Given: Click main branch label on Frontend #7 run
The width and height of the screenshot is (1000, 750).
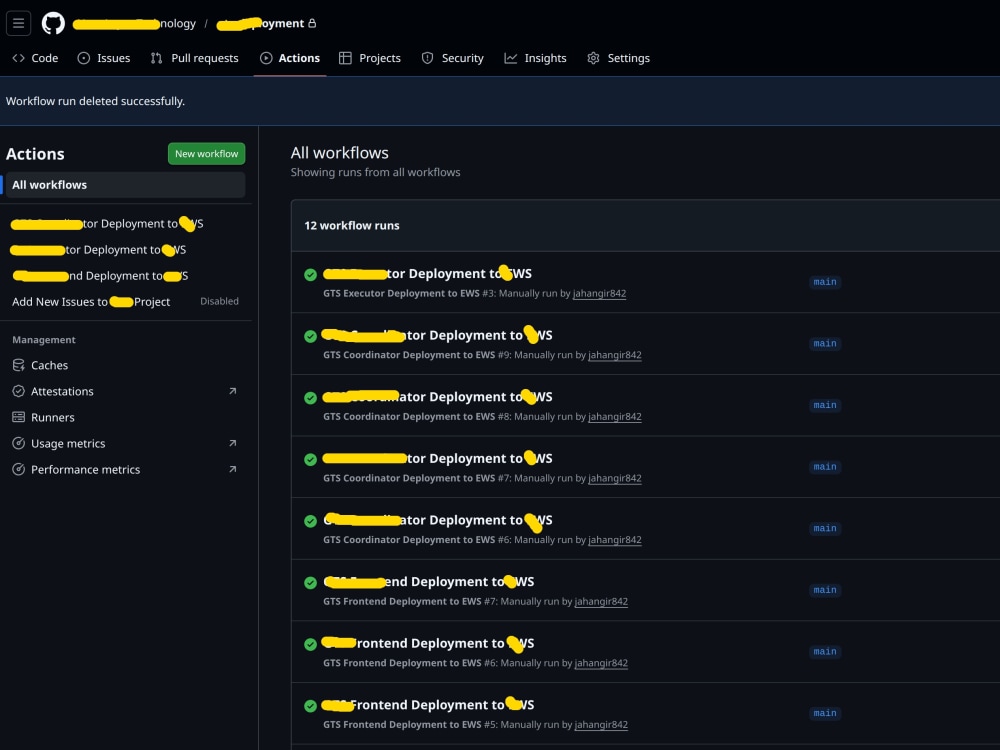Looking at the screenshot, I should [825, 590].
